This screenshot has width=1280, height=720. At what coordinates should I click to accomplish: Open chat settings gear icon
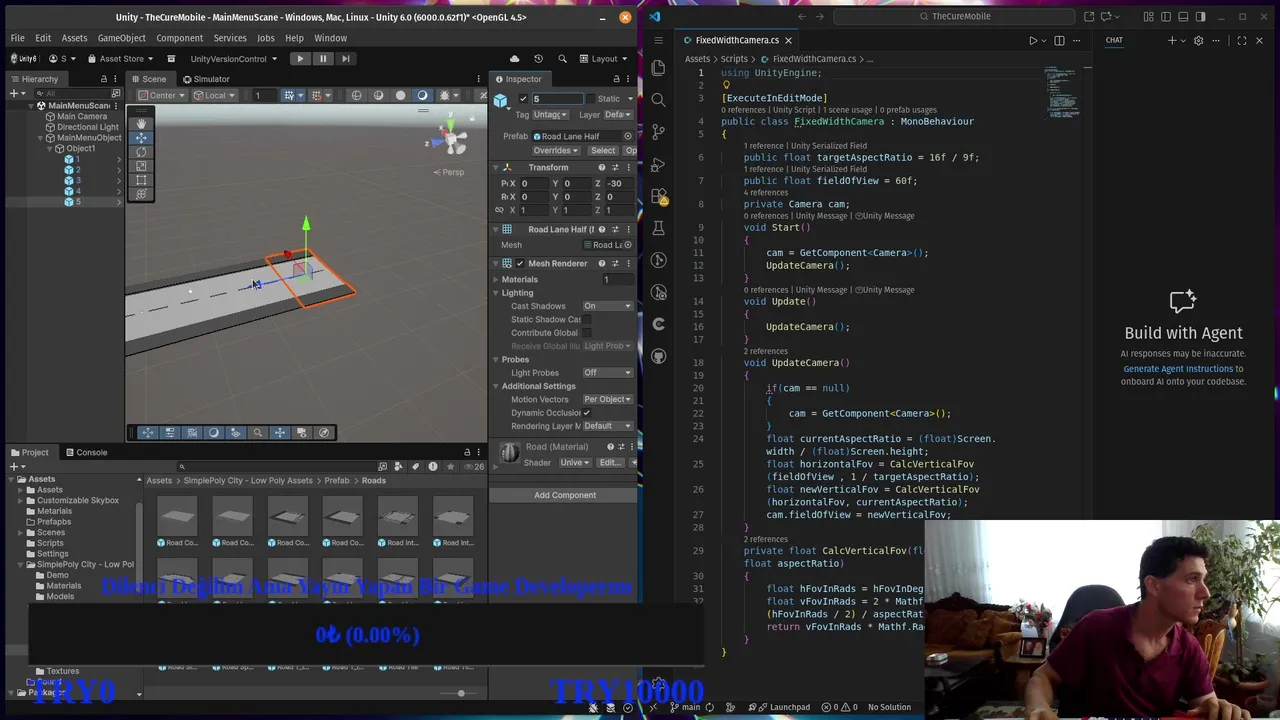(x=1198, y=40)
